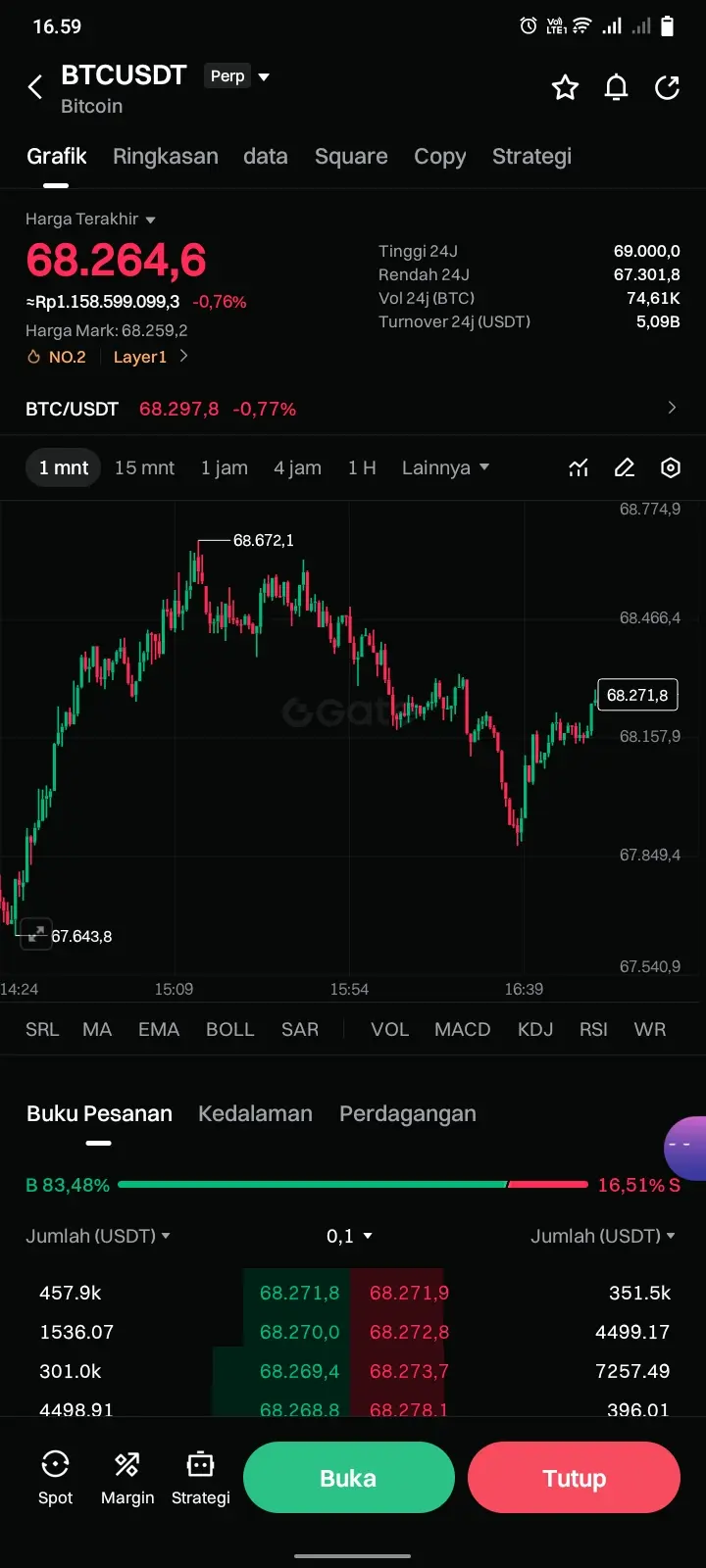Select the chart drawing pencil tool
706x1568 pixels.
pyautogui.click(x=625, y=468)
